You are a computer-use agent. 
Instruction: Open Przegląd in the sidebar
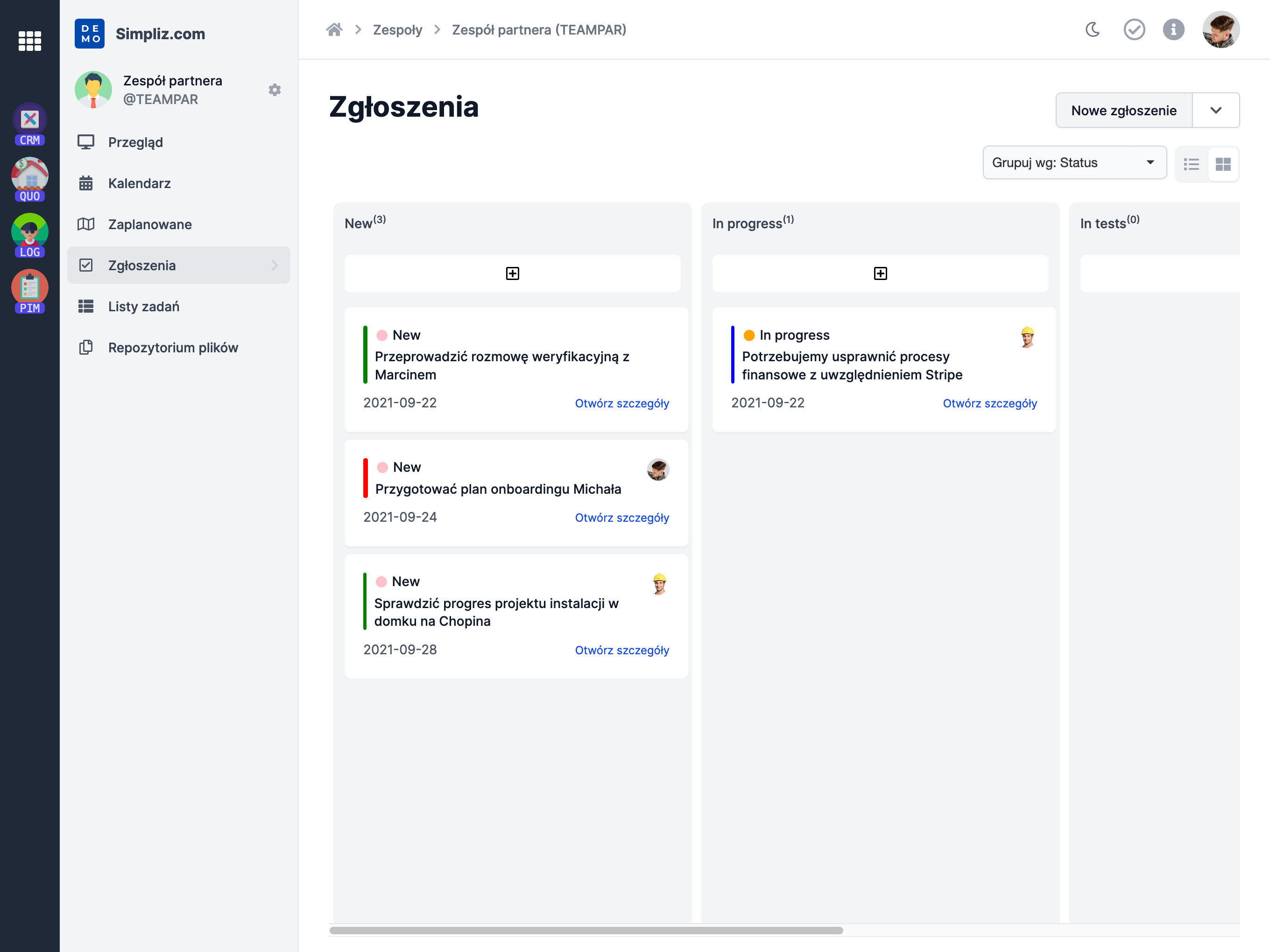[x=178, y=142]
